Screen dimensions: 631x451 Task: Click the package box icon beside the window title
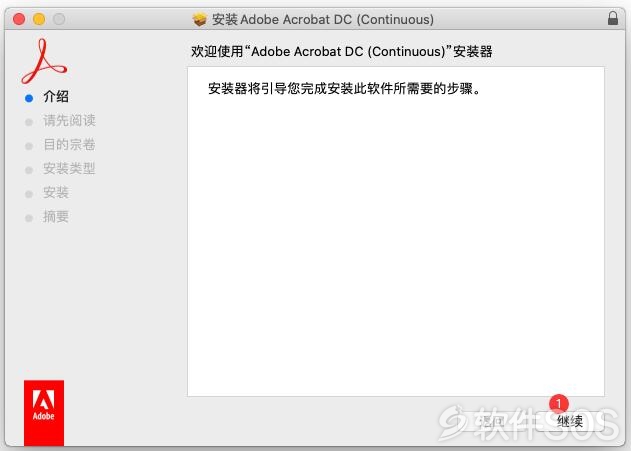tap(200, 19)
